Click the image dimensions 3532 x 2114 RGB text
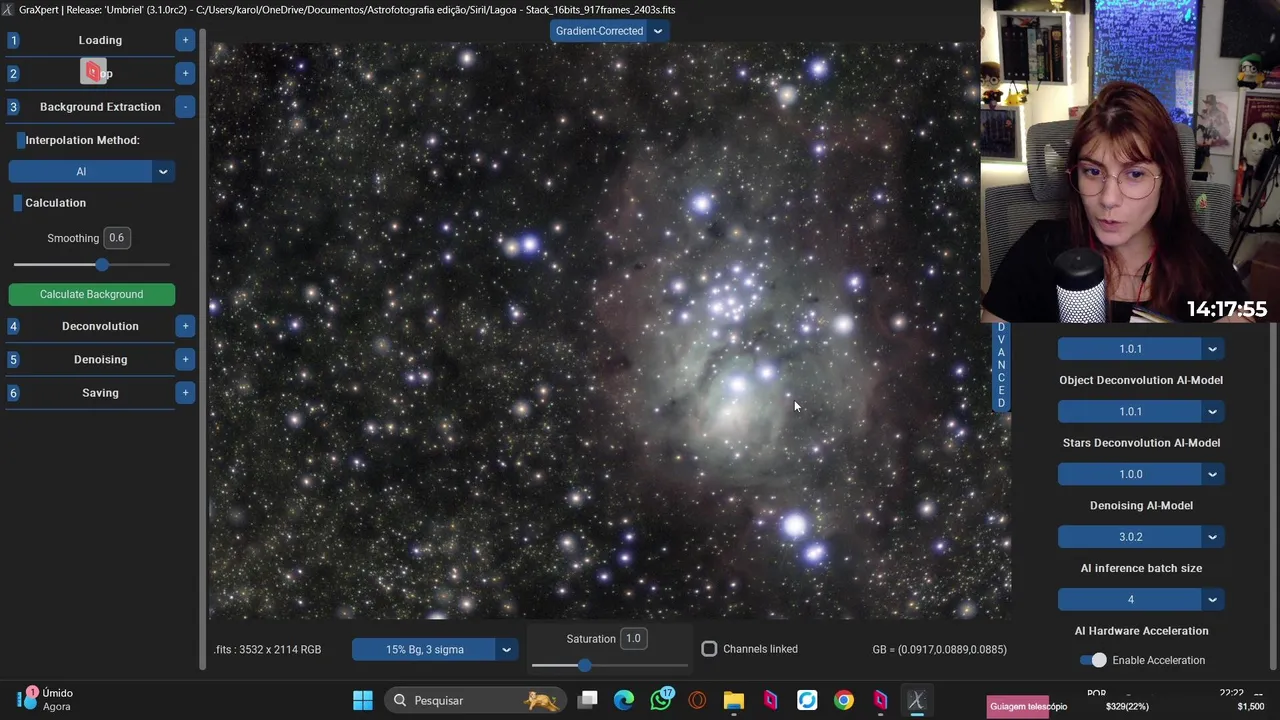 (x=267, y=650)
